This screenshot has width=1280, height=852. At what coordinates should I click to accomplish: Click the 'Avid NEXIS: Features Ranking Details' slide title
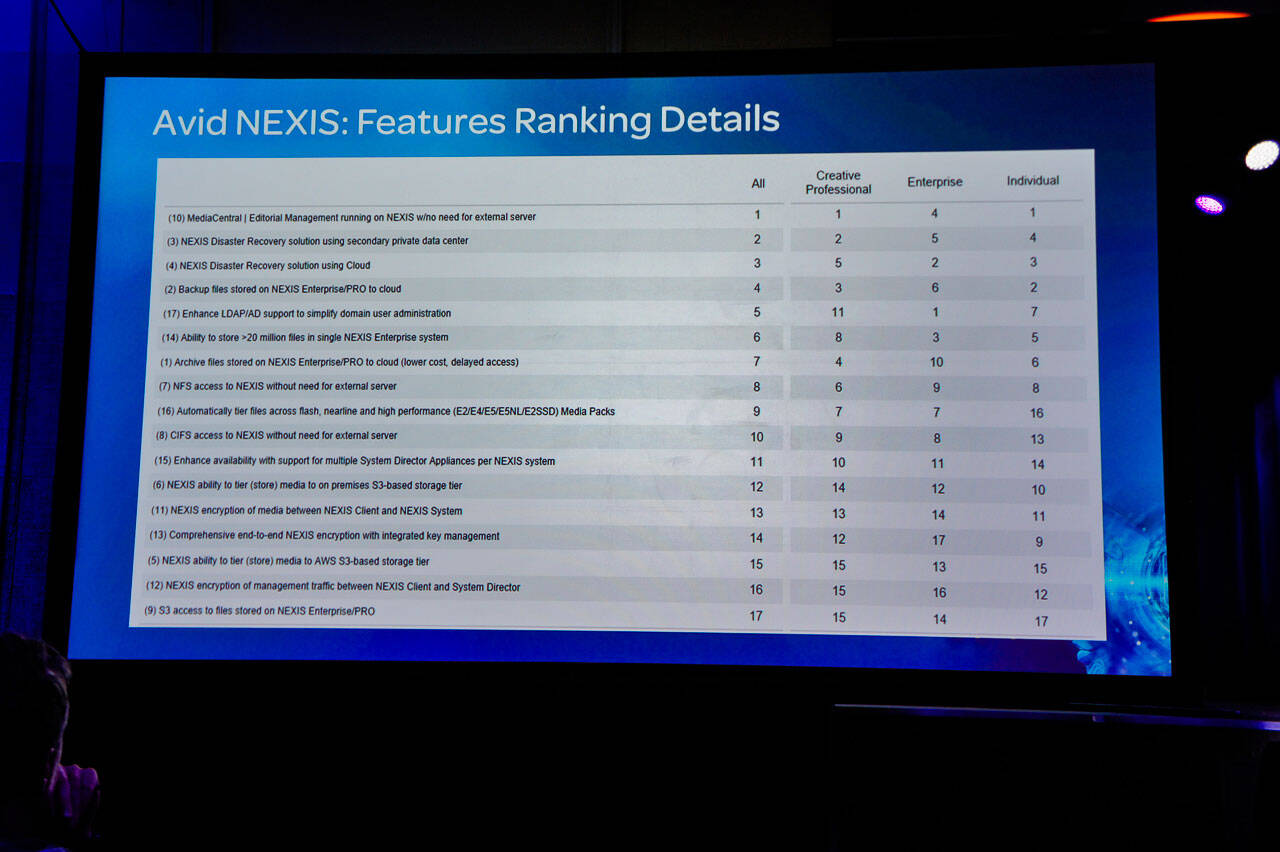(466, 121)
